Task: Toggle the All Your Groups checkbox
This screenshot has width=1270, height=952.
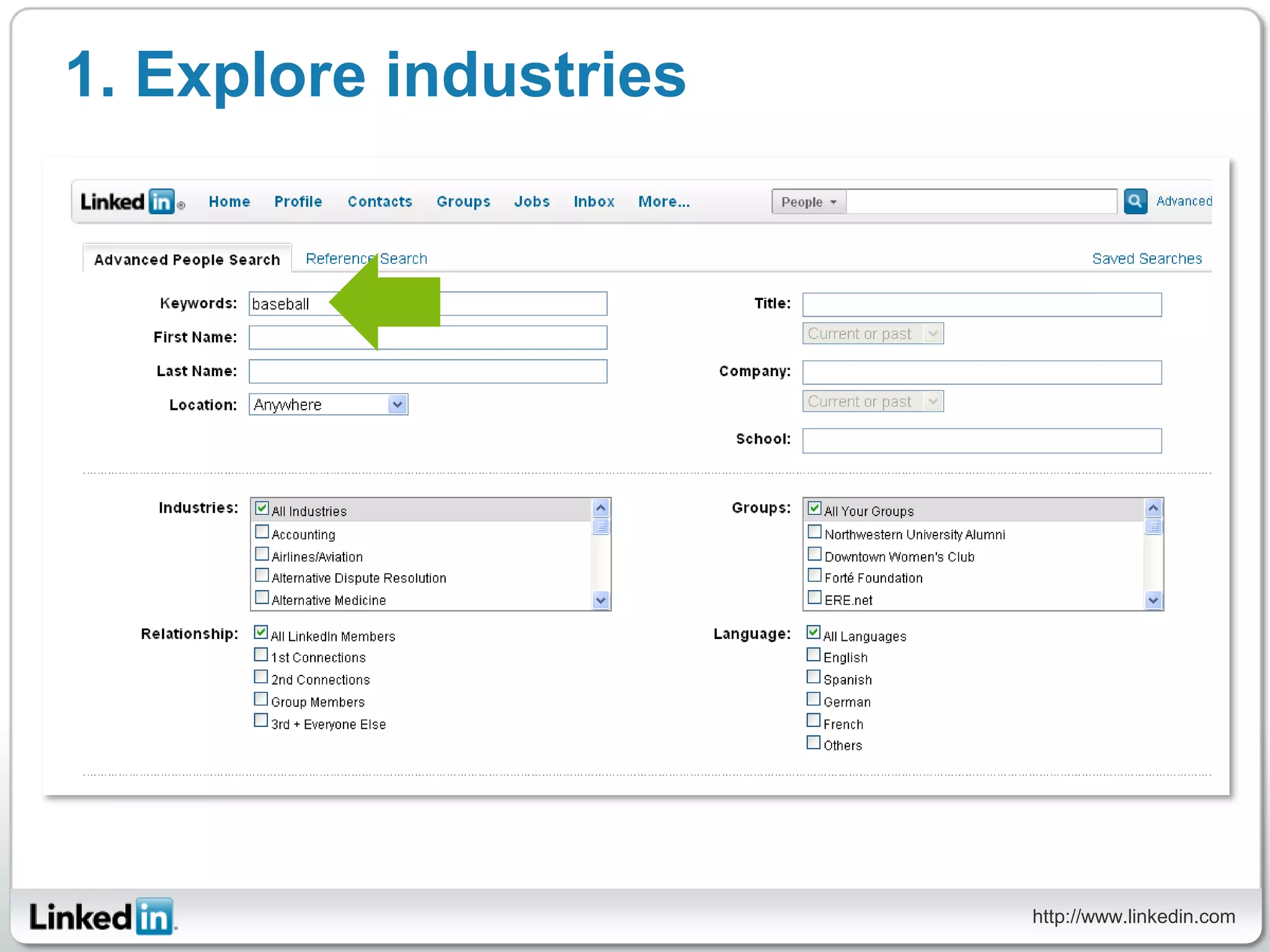Action: tap(814, 509)
